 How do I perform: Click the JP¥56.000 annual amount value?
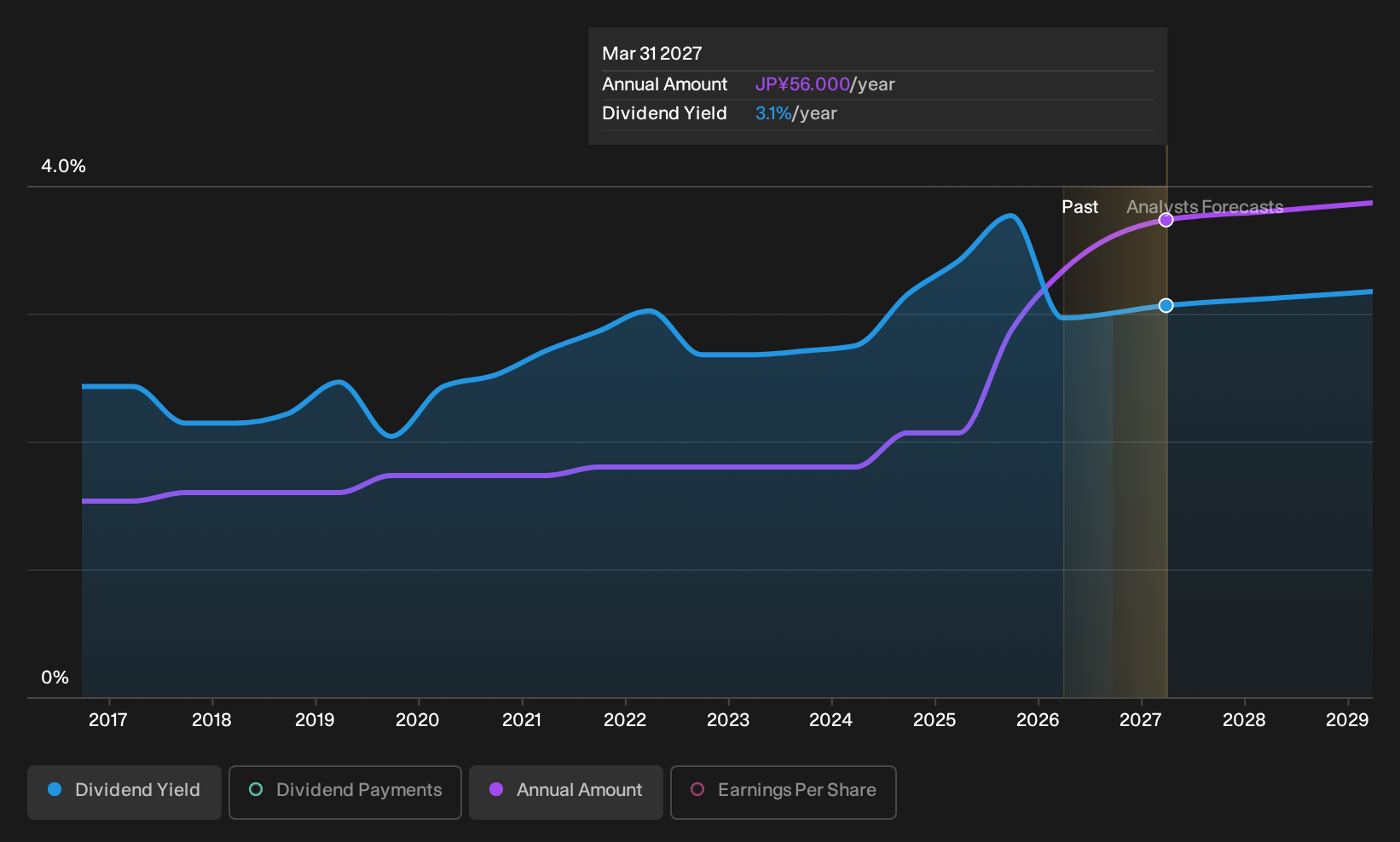(802, 84)
